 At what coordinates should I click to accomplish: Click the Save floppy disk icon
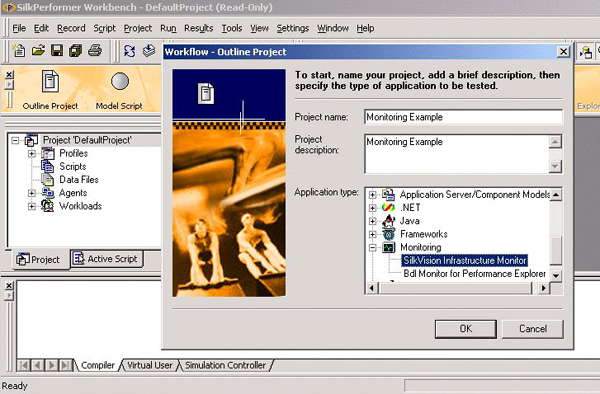pyautogui.click(x=57, y=50)
